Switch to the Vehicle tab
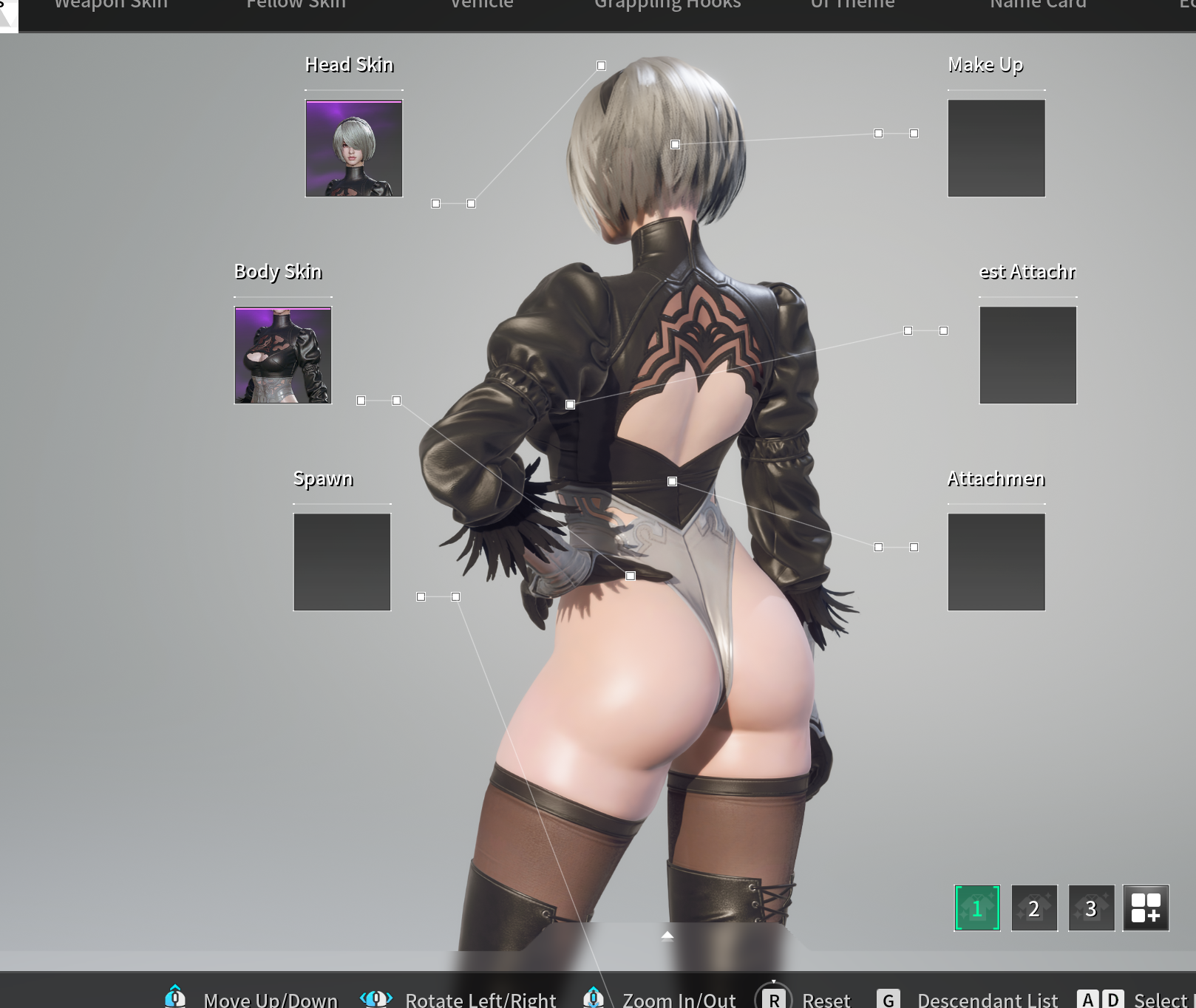 click(482, 4)
